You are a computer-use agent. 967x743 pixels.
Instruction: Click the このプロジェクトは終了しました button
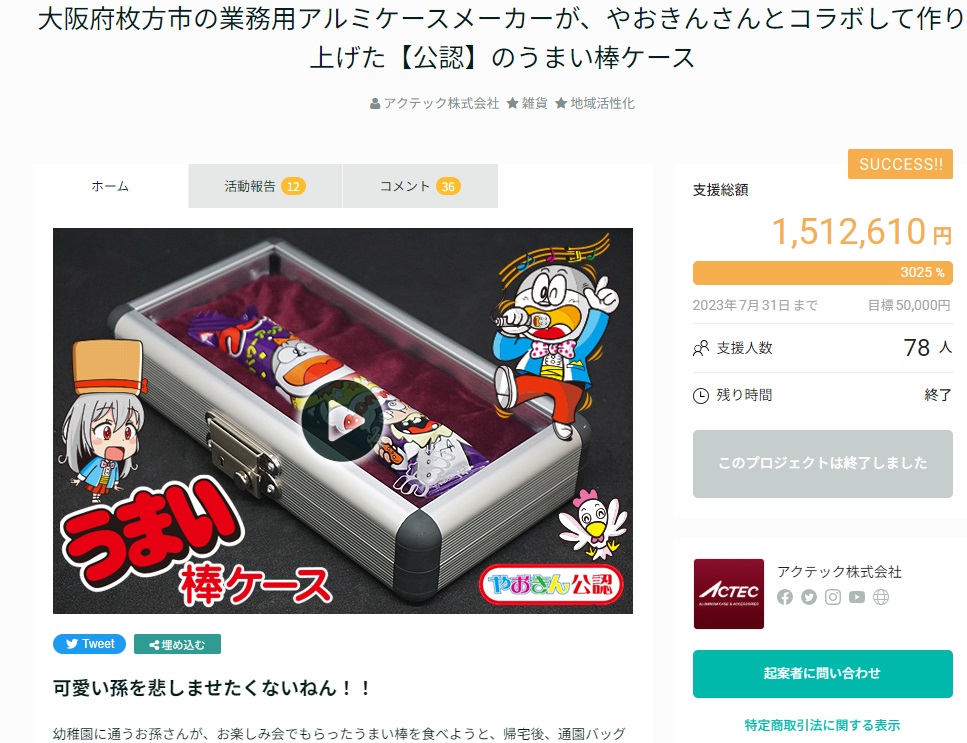pos(822,464)
